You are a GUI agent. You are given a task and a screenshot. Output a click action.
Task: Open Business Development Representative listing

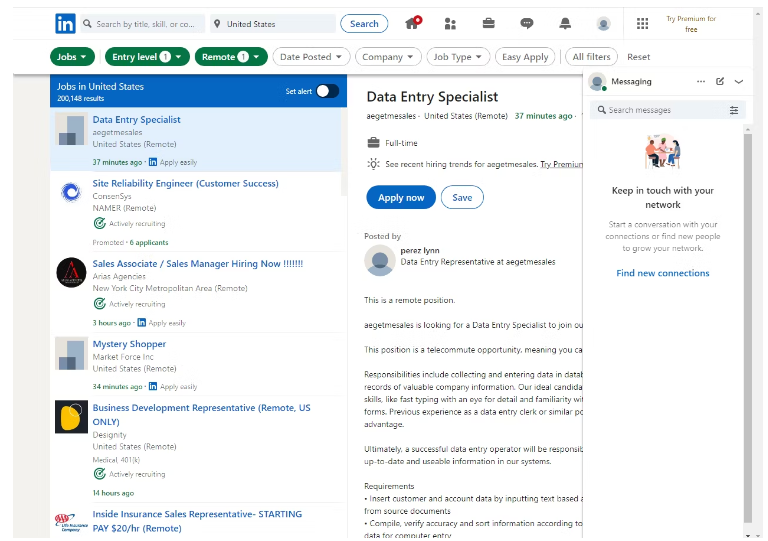click(201, 415)
